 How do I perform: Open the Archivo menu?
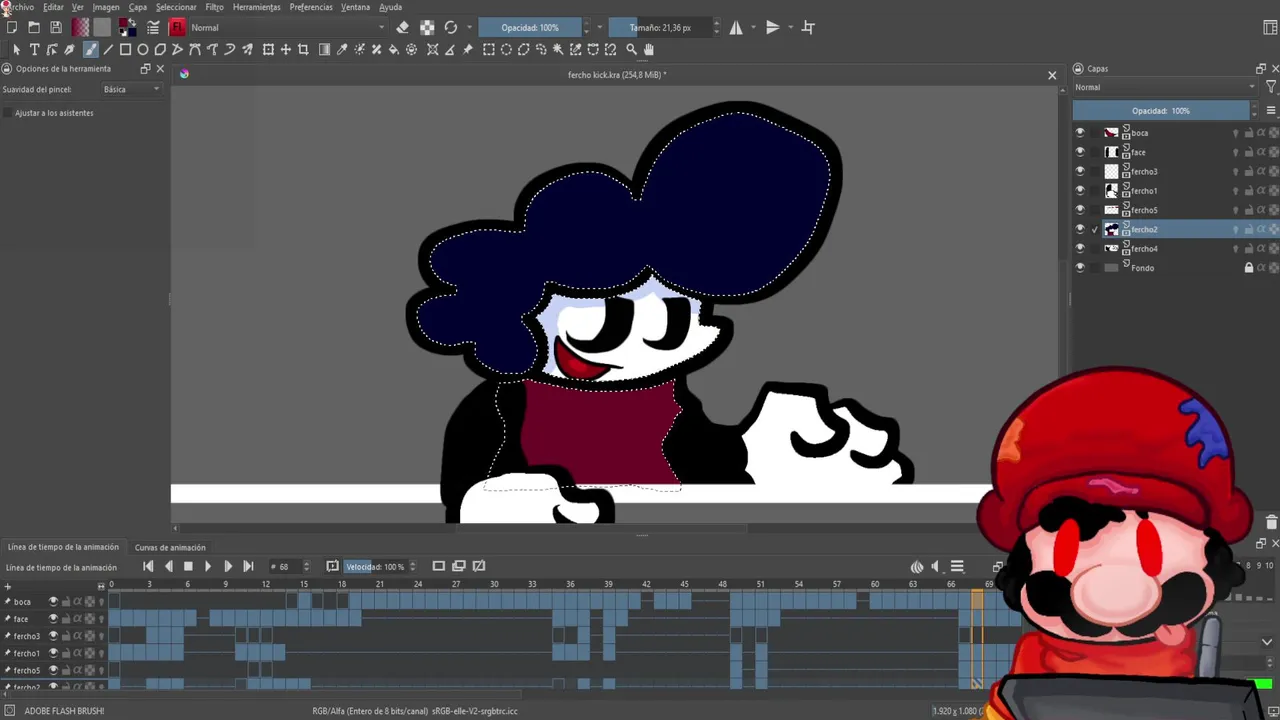point(20,7)
